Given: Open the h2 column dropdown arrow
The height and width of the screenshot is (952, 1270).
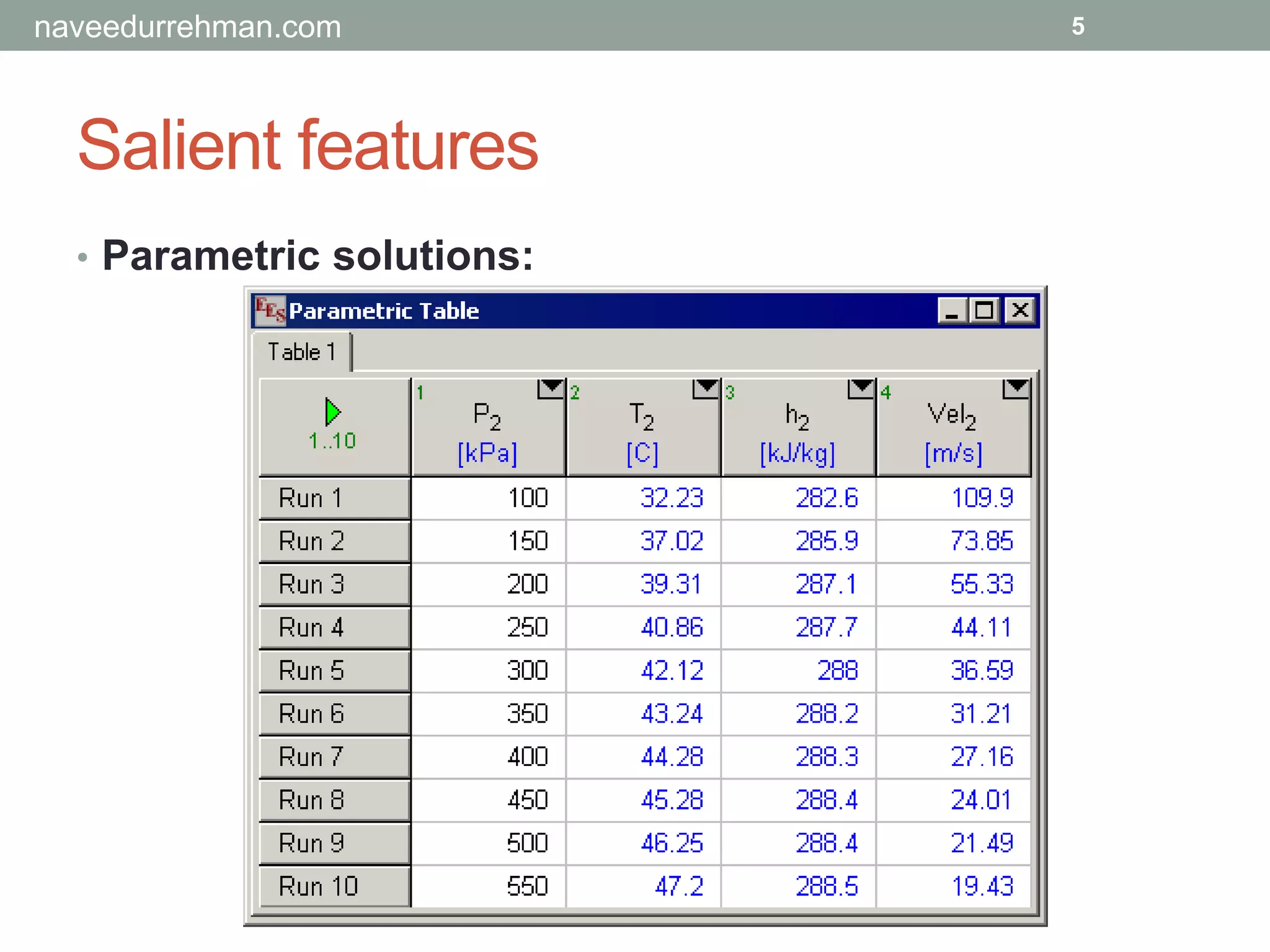Looking at the screenshot, I should click(x=861, y=389).
